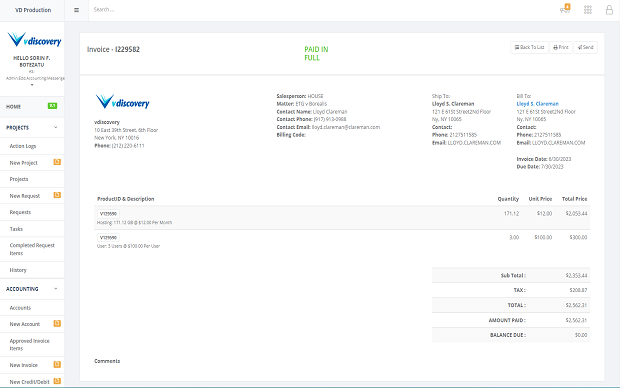Click the green badge beside Home
This screenshot has width=620, height=388.
(52, 106)
